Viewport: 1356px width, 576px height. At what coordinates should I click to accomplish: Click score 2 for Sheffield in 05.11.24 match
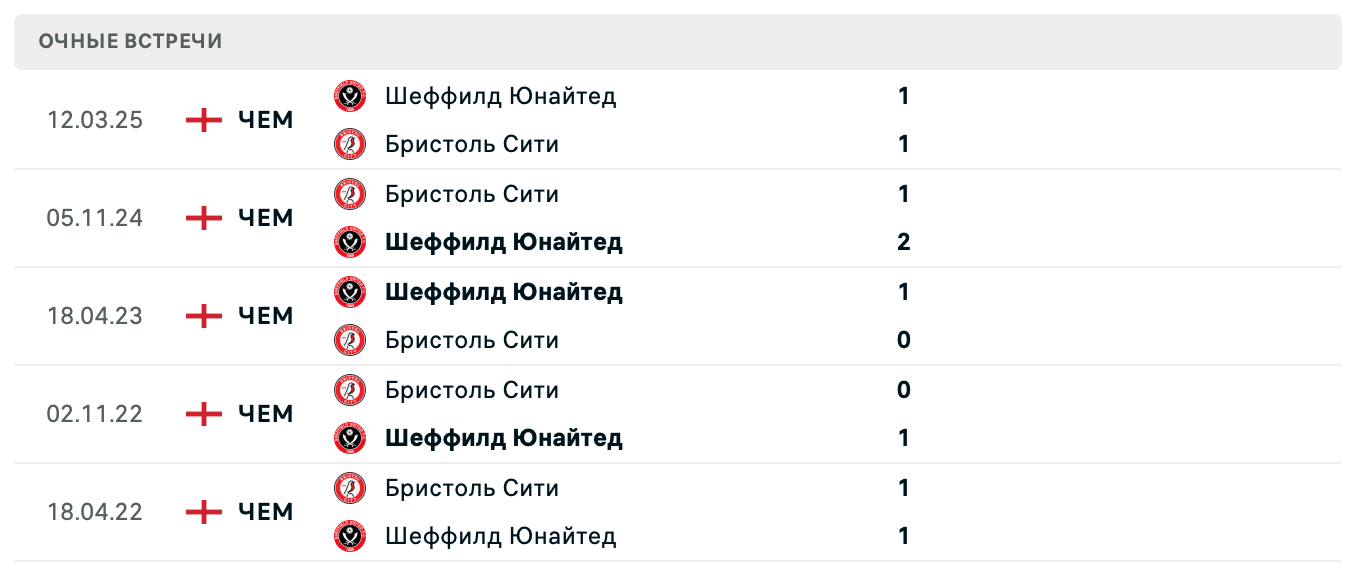point(904,242)
